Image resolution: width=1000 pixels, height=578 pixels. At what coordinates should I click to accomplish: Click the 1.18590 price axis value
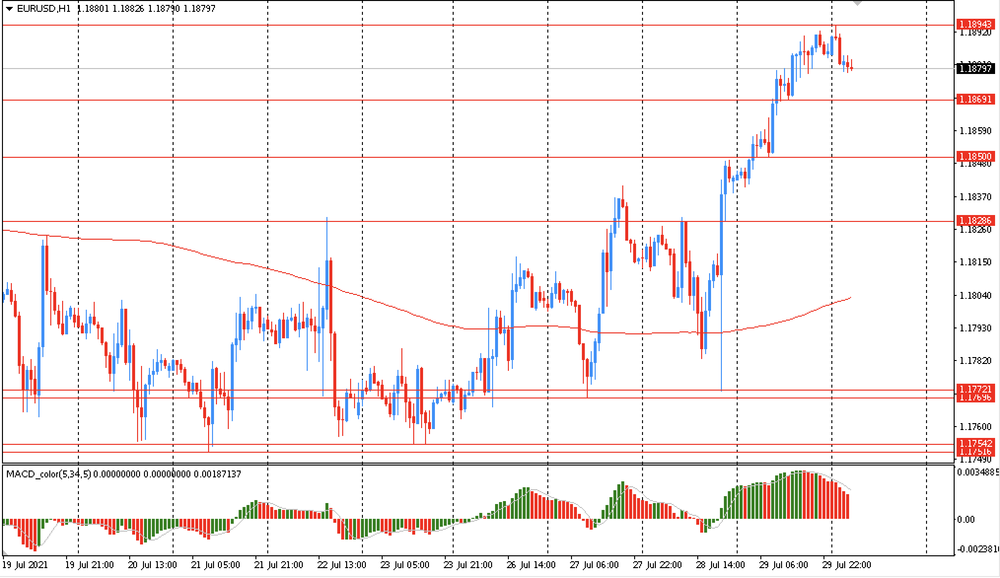click(976, 131)
